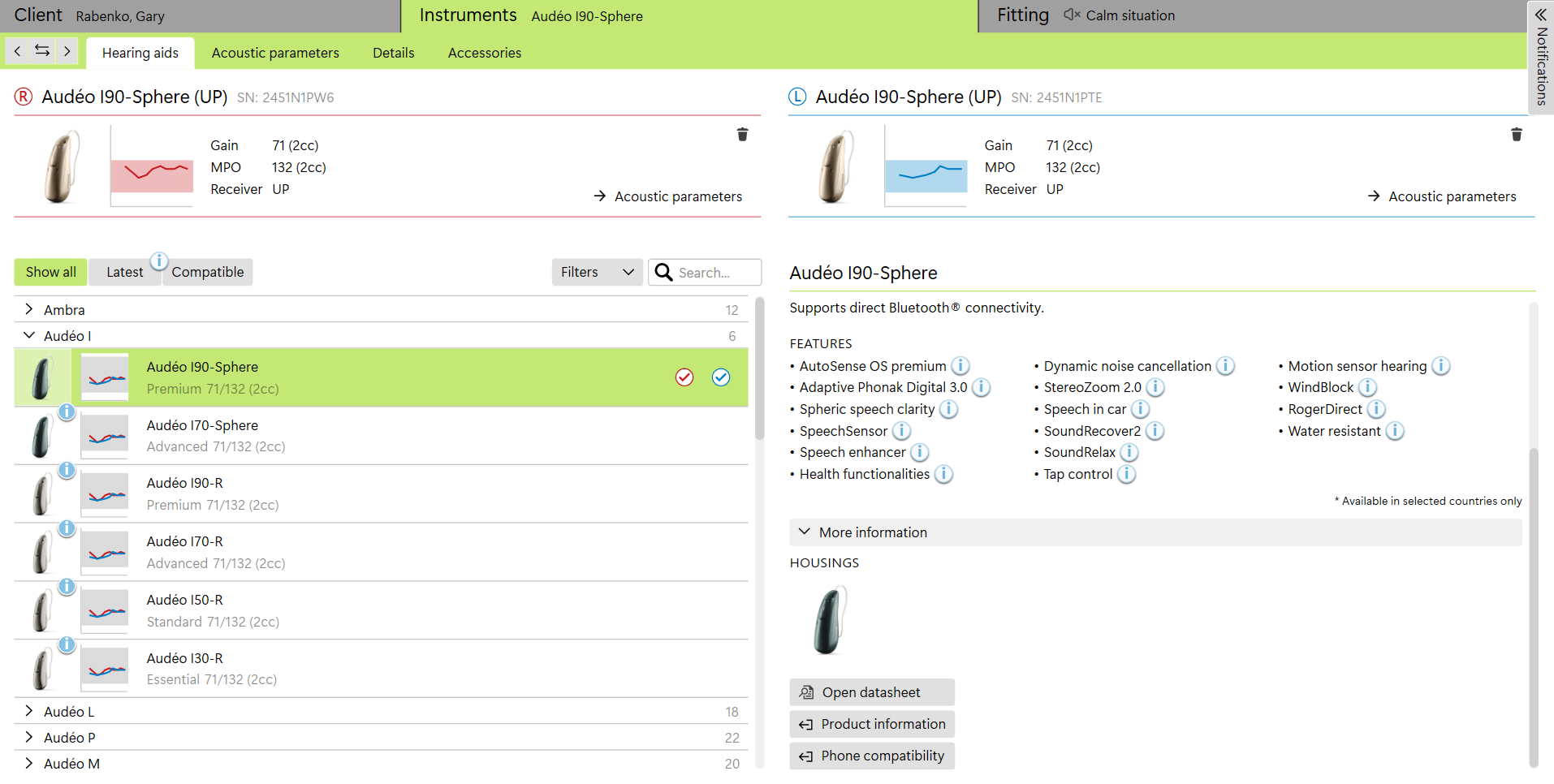The image size is (1554, 784).
Task: Click the back navigation arrow
Action: pos(17,51)
